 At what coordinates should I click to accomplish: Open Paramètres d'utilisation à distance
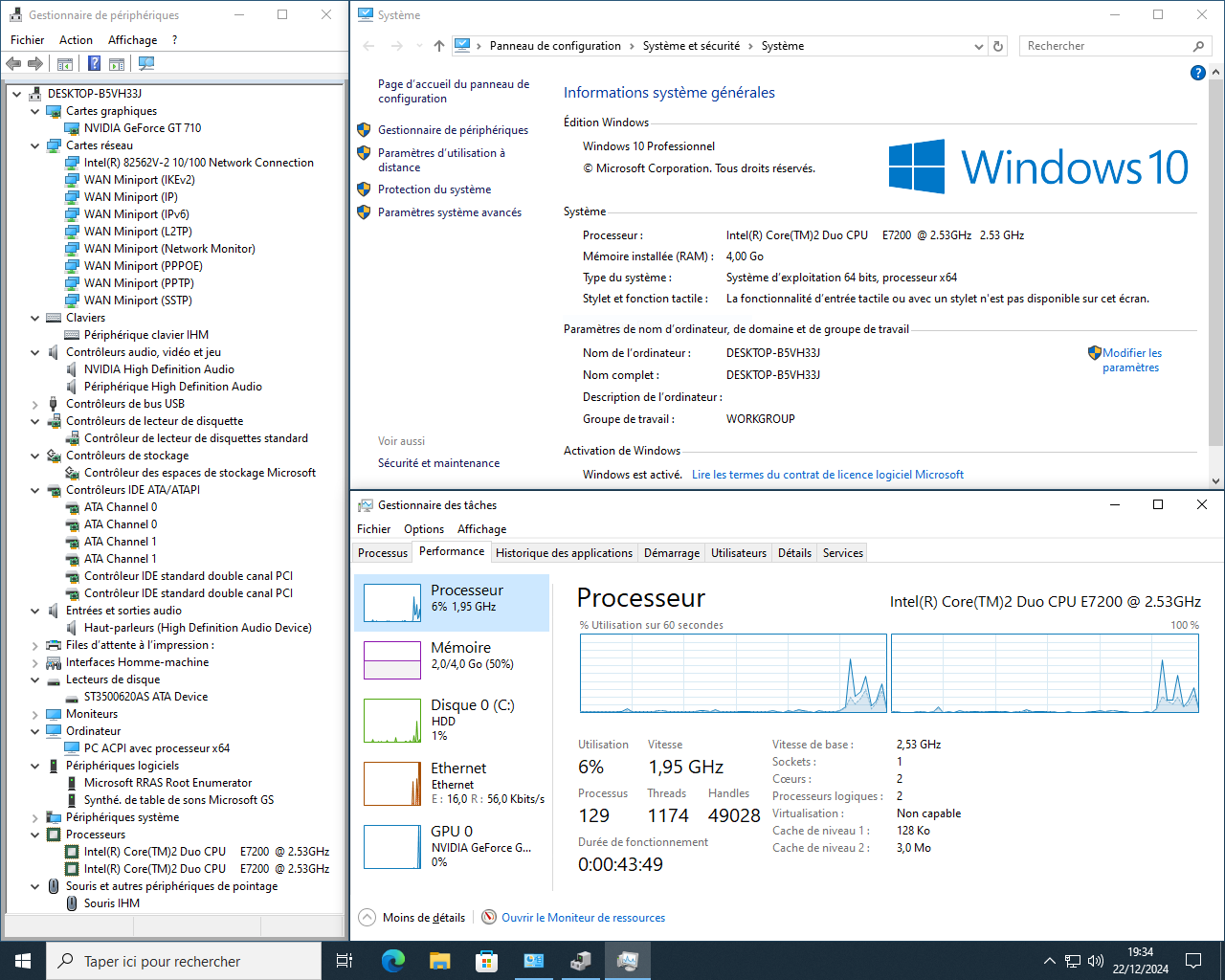[441, 160]
